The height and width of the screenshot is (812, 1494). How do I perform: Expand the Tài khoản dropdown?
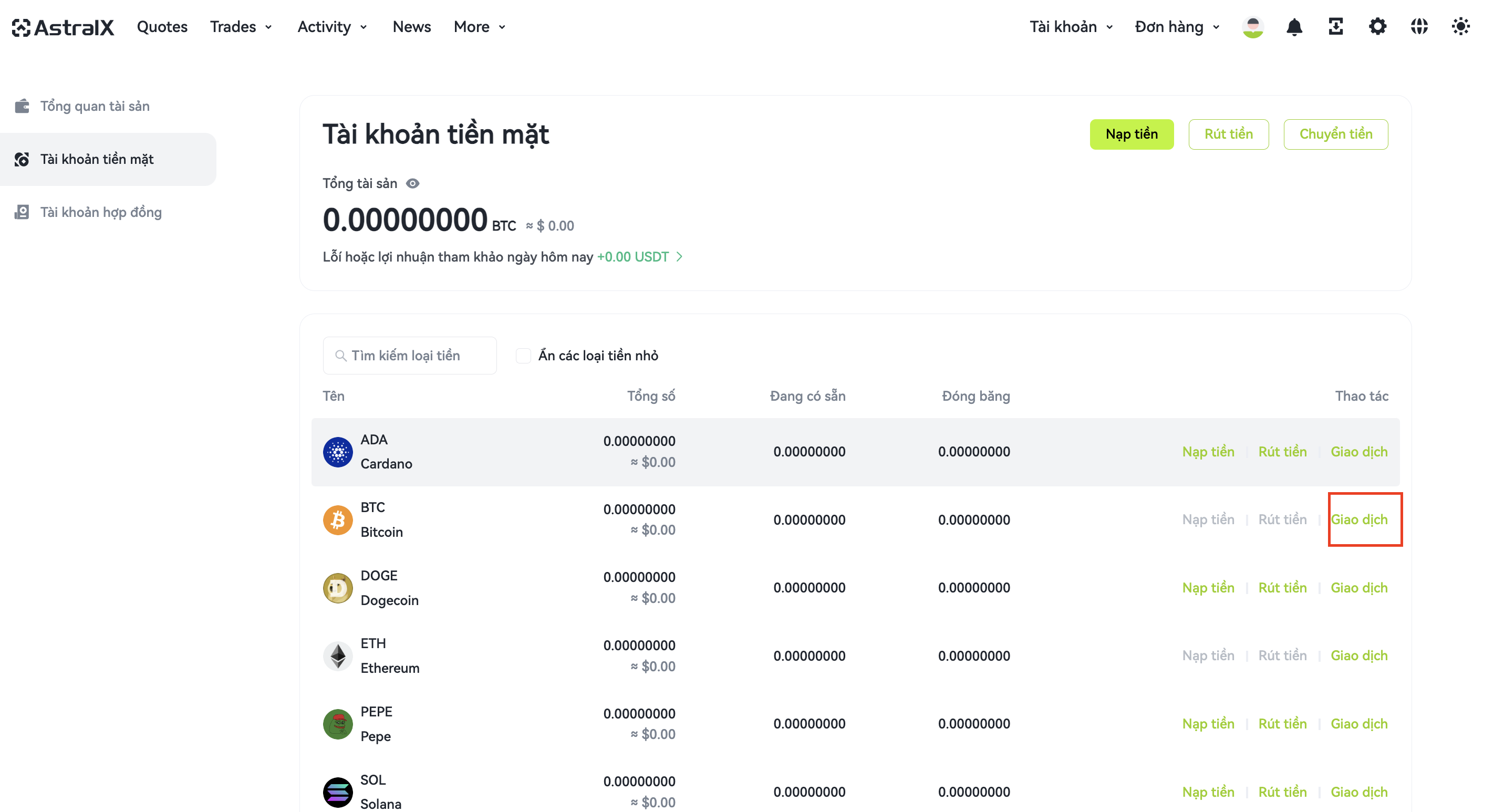1071,27
